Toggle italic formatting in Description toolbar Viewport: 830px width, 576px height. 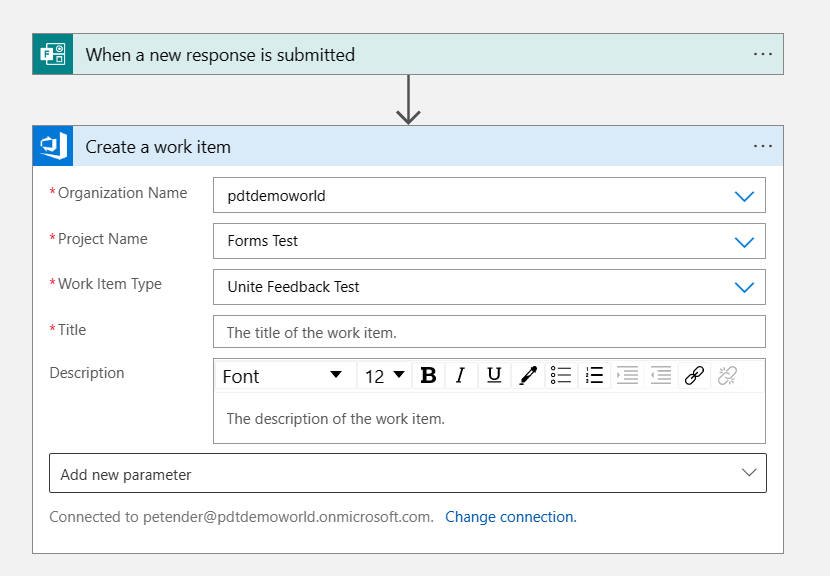pyautogui.click(x=460, y=376)
